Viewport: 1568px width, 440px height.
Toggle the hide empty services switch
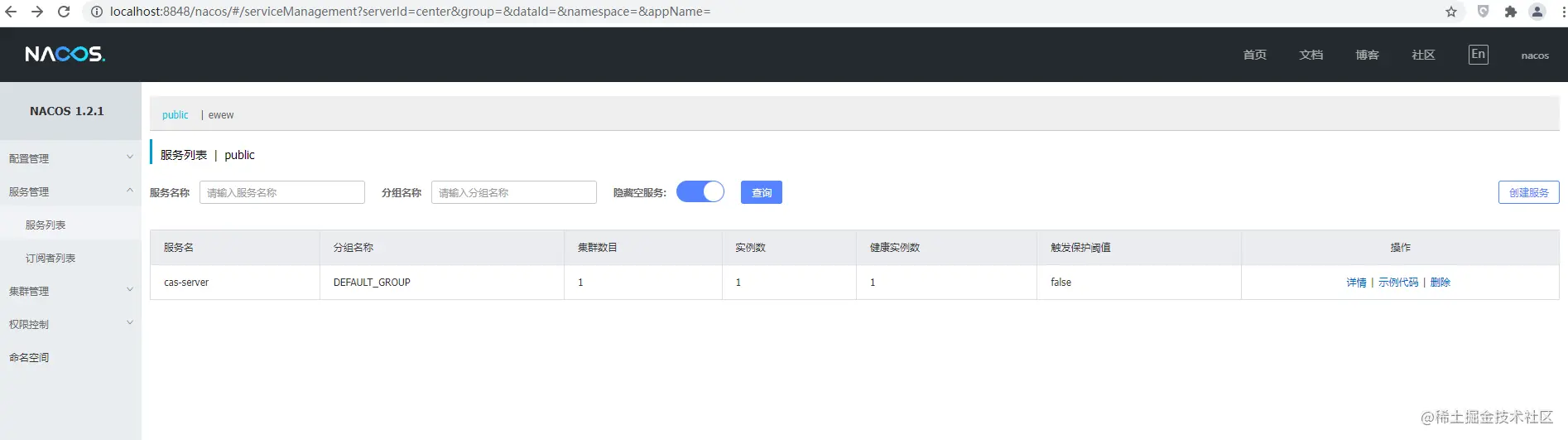click(x=700, y=192)
